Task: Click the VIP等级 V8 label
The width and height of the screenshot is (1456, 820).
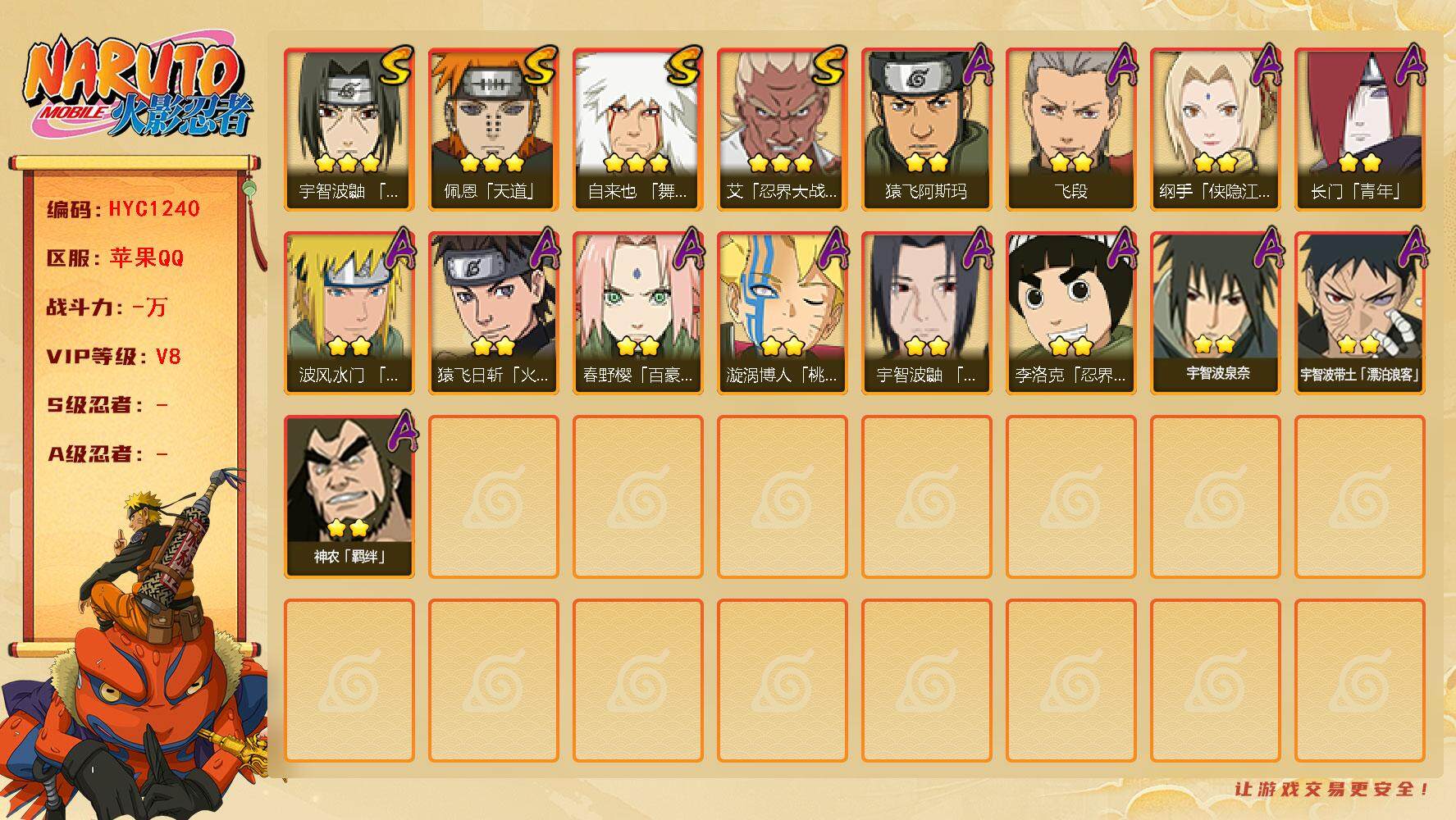Action: pos(114,357)
